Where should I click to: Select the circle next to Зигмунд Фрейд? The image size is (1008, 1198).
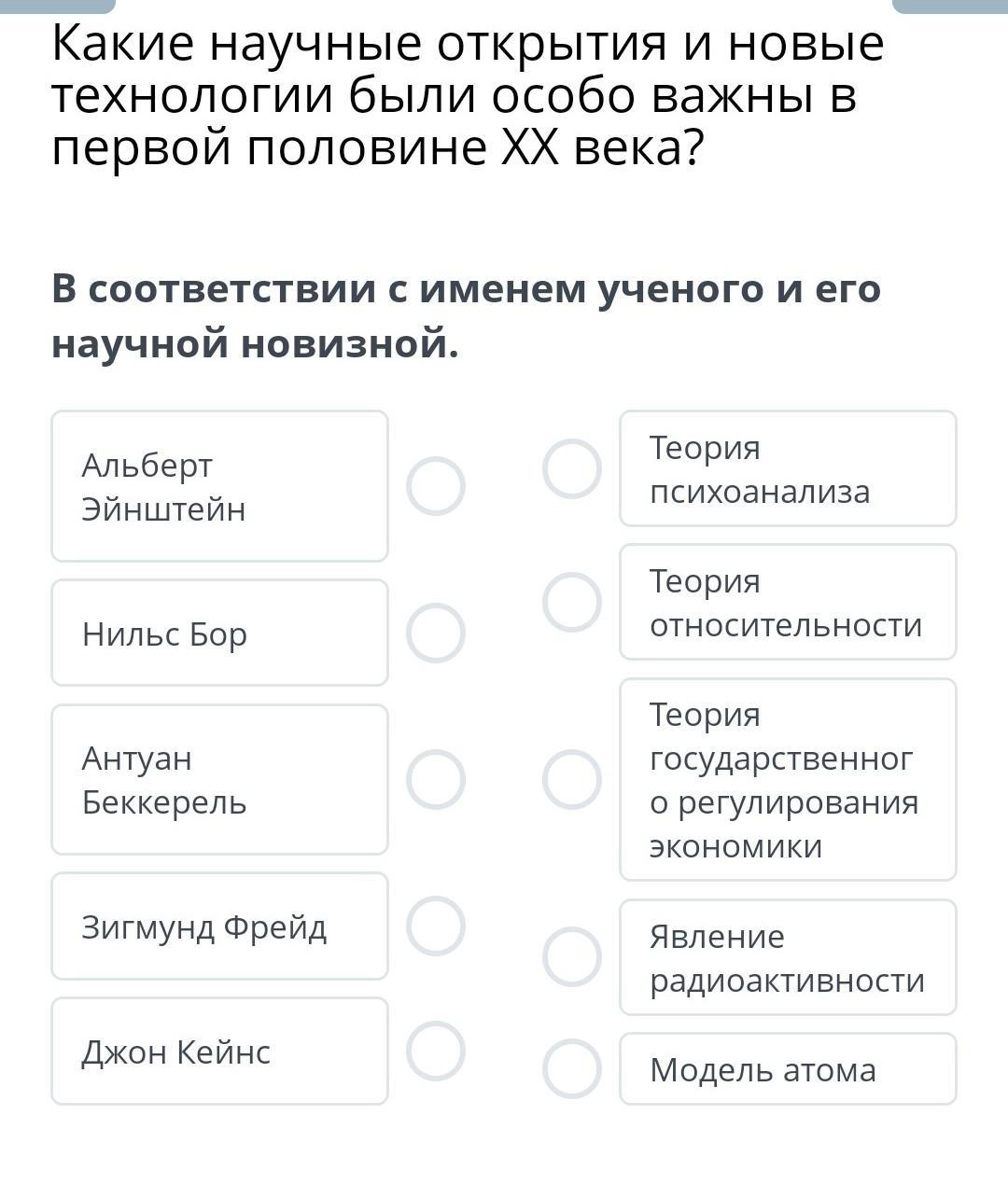click(436, 926)
